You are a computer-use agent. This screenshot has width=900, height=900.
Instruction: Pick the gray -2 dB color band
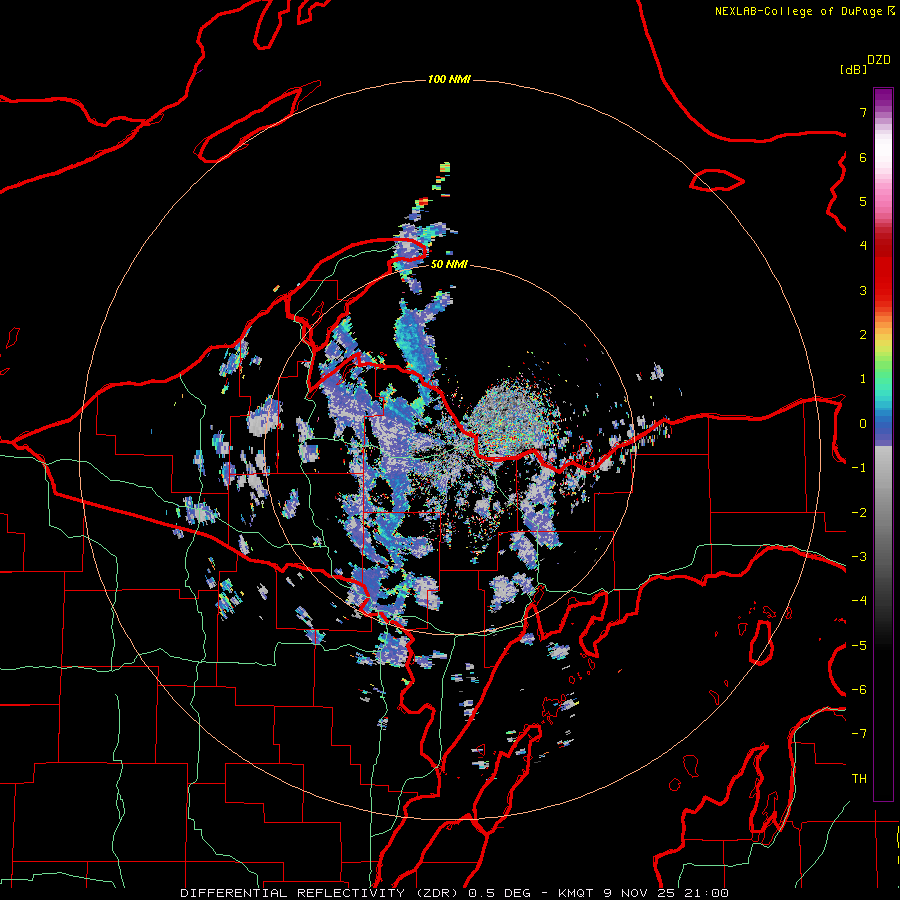[883, 513]
